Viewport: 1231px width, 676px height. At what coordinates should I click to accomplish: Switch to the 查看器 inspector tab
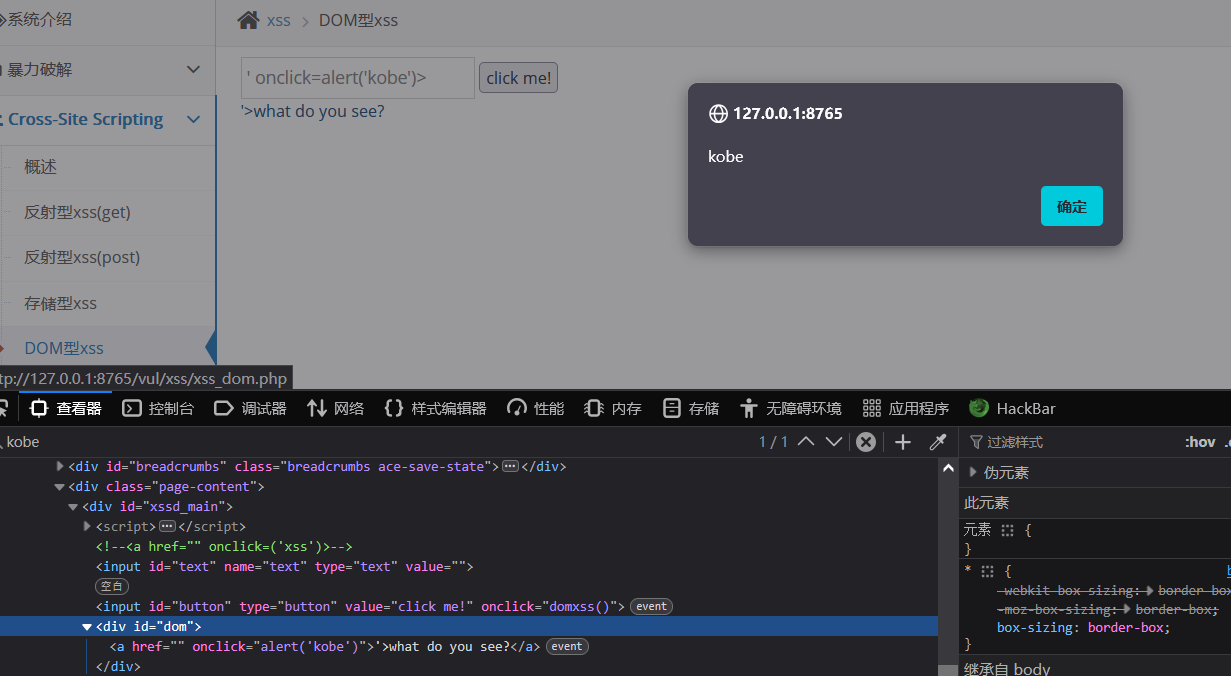[67, 408]
